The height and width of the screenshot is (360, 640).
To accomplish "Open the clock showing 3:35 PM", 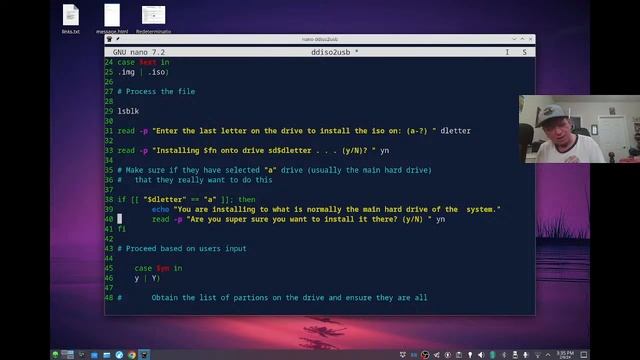I will 565,355.
